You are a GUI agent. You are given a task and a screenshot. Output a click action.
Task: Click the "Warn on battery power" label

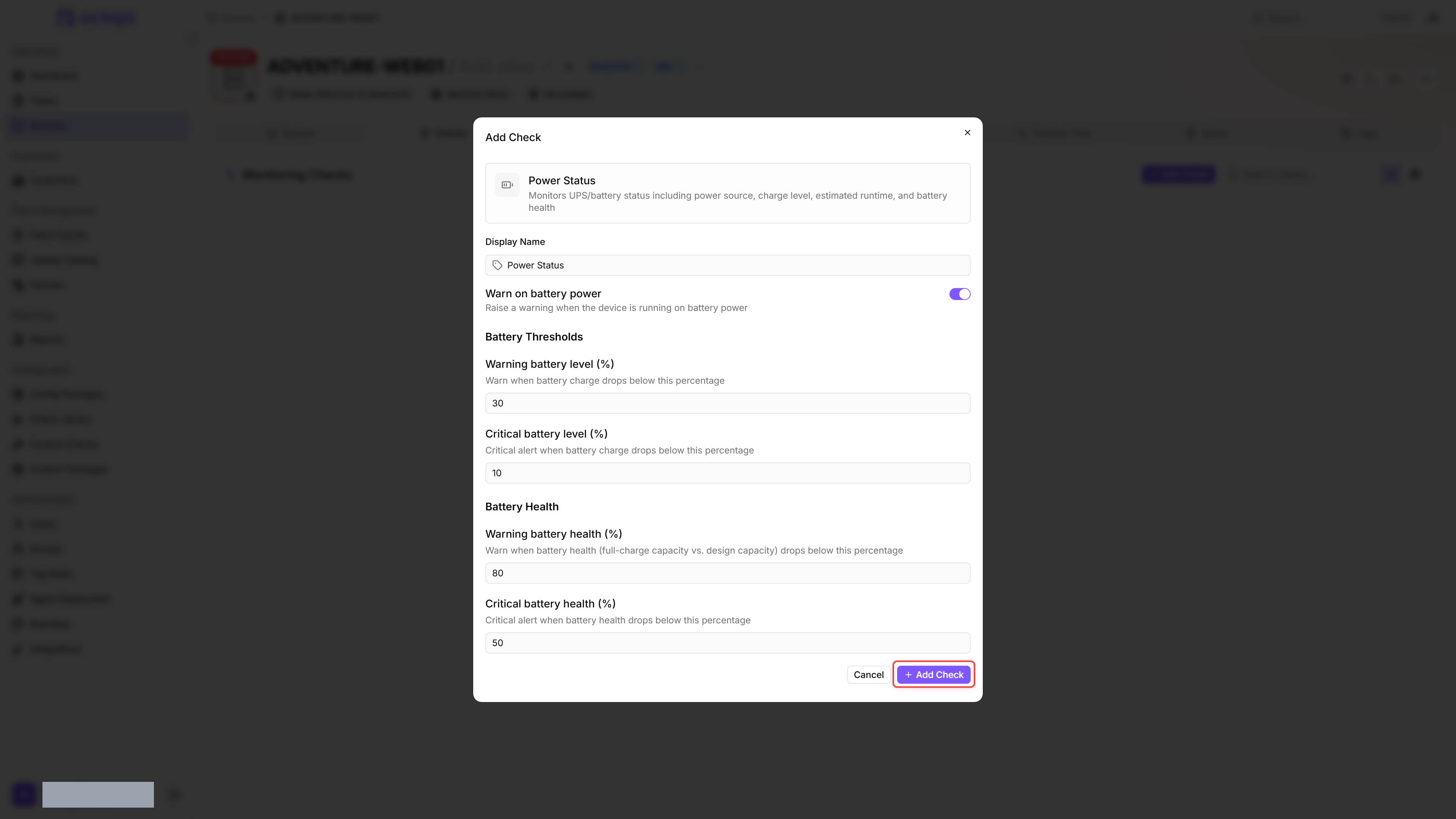click(x=543, y=293)
